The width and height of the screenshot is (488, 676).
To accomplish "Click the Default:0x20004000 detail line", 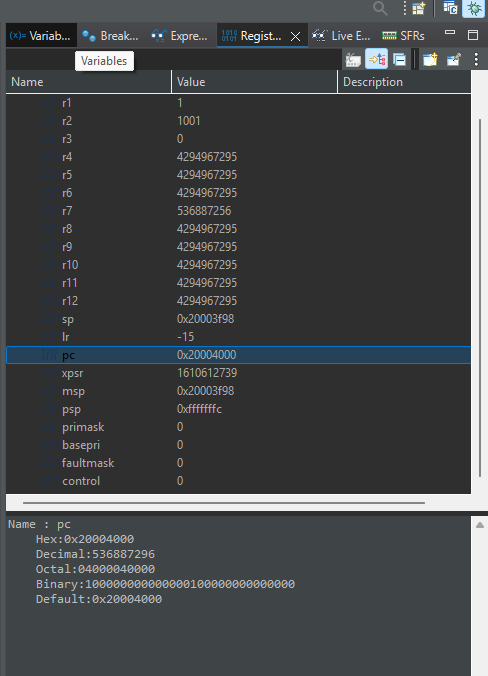I will tap(99, 599).
